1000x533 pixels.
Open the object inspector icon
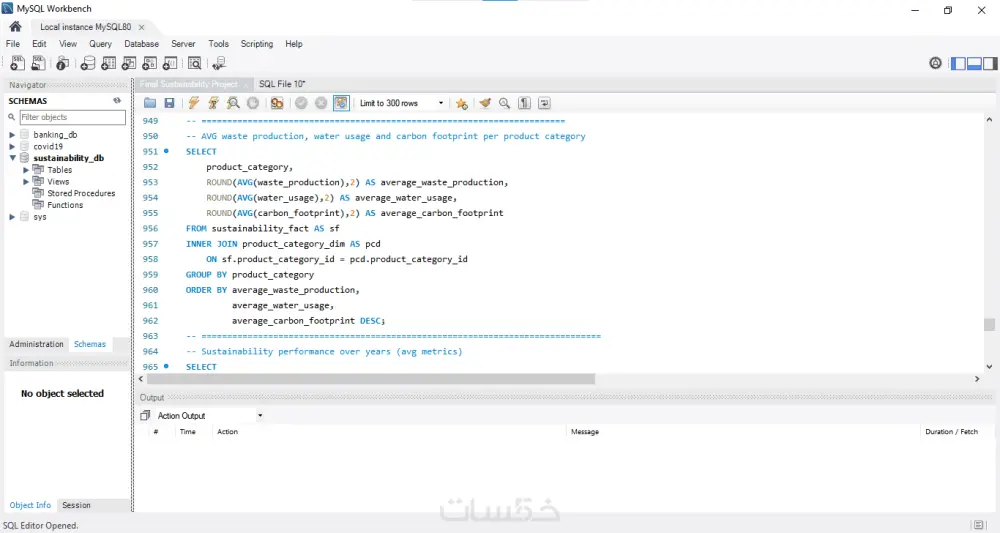[x=62, y=63]
